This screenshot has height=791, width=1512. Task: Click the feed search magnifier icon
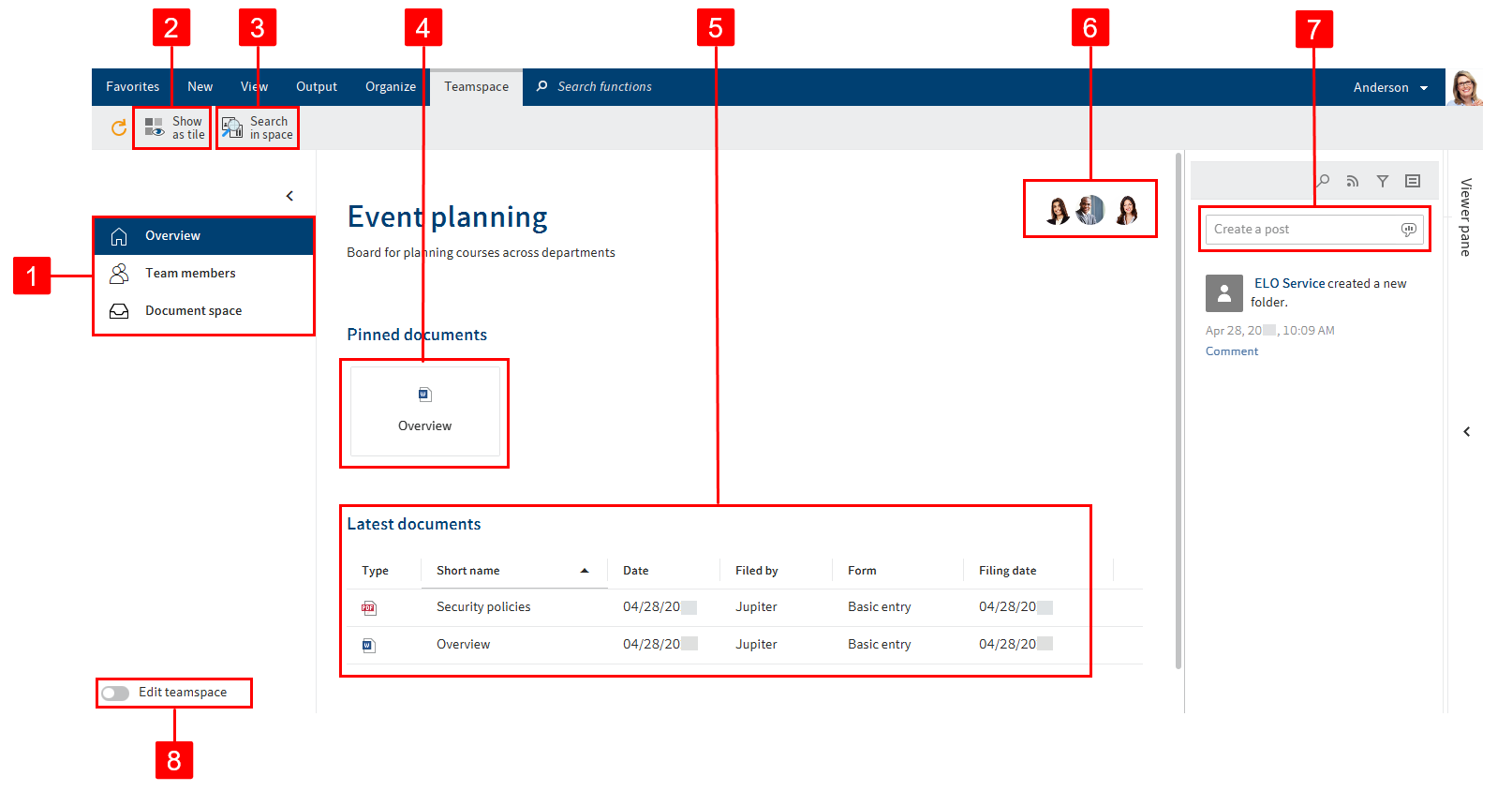tap(1323, 181)
